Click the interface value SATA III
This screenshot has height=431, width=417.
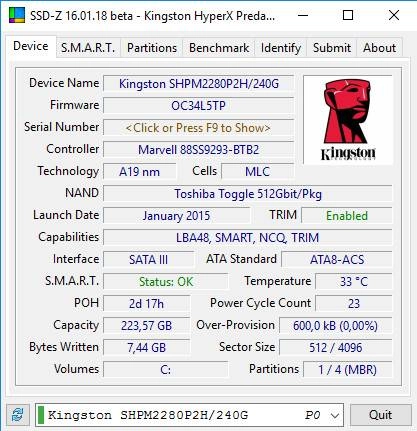(x=148, y=260)
